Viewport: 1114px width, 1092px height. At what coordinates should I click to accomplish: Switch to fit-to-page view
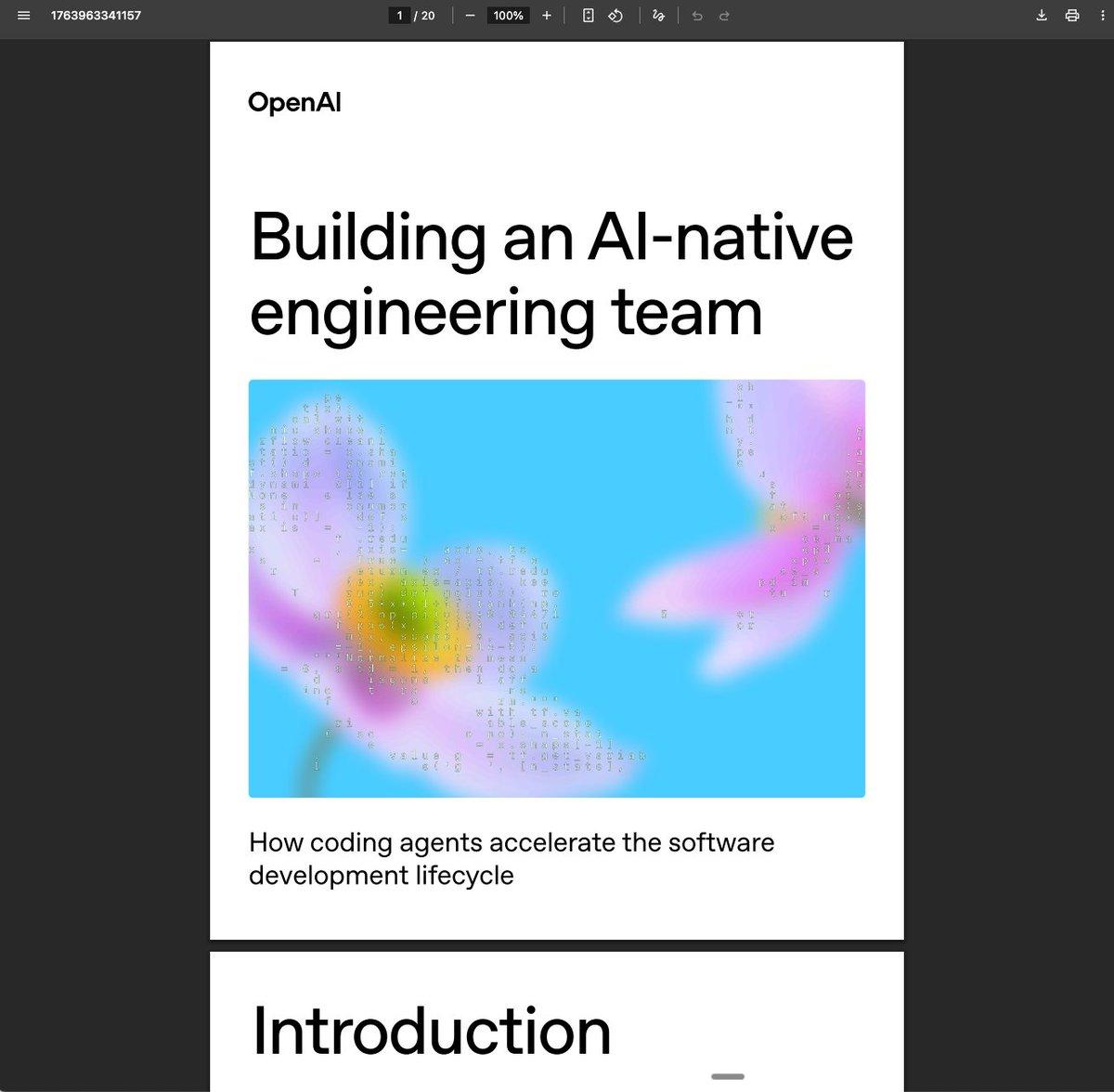click(x=588, y=15)
